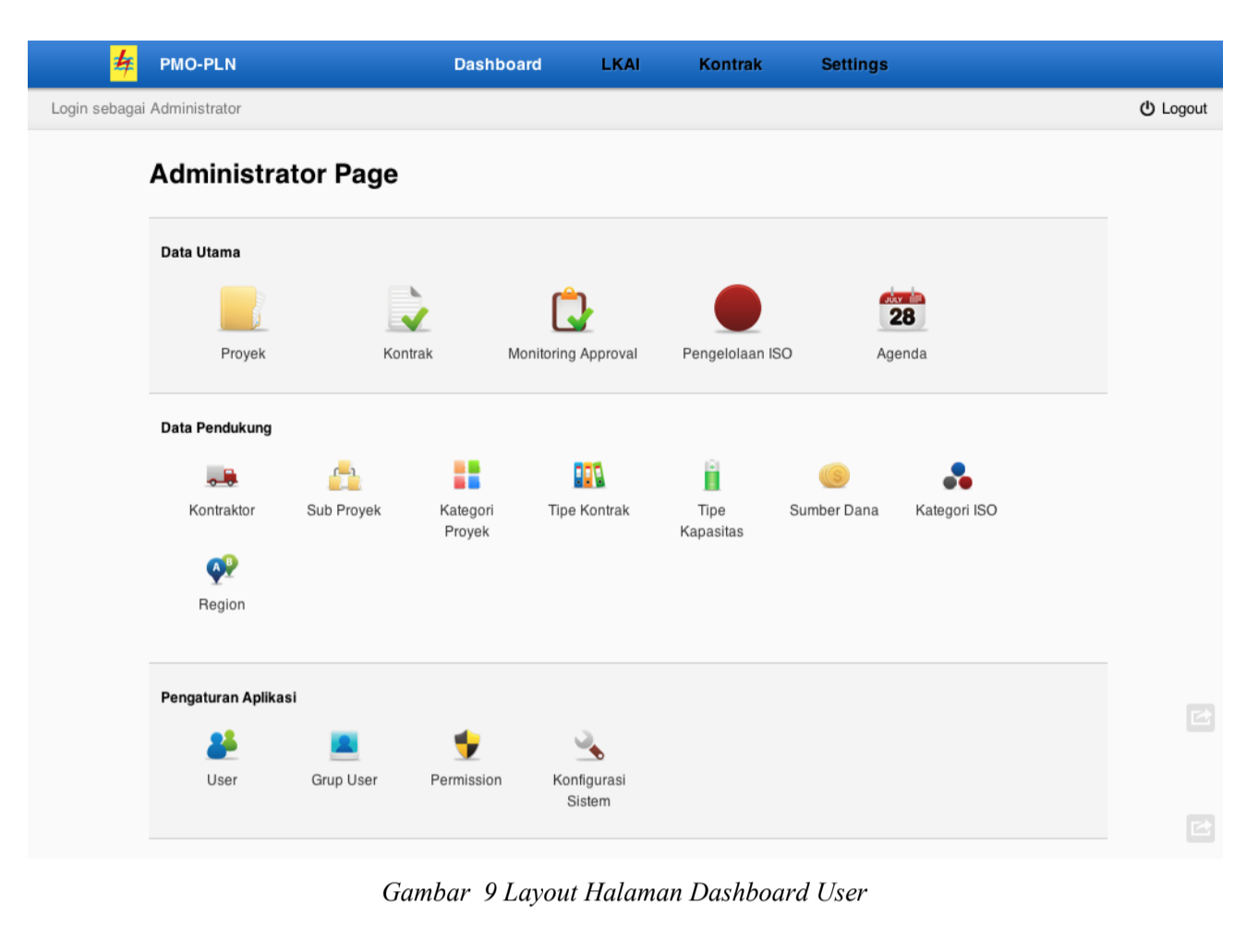Screen dimensions: 1247x952
Task: Open the Proyek folder icon
Action: (242, 309)
